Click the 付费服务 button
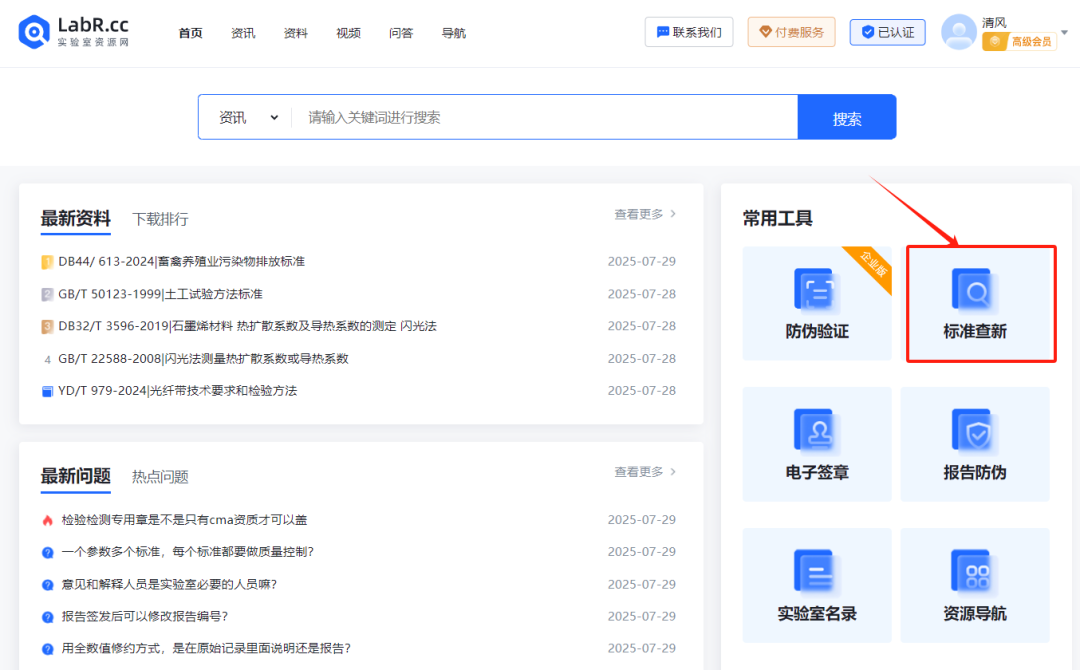This screenshot has width=1080, height=670. pyautogui.click(x=791, y=32)
